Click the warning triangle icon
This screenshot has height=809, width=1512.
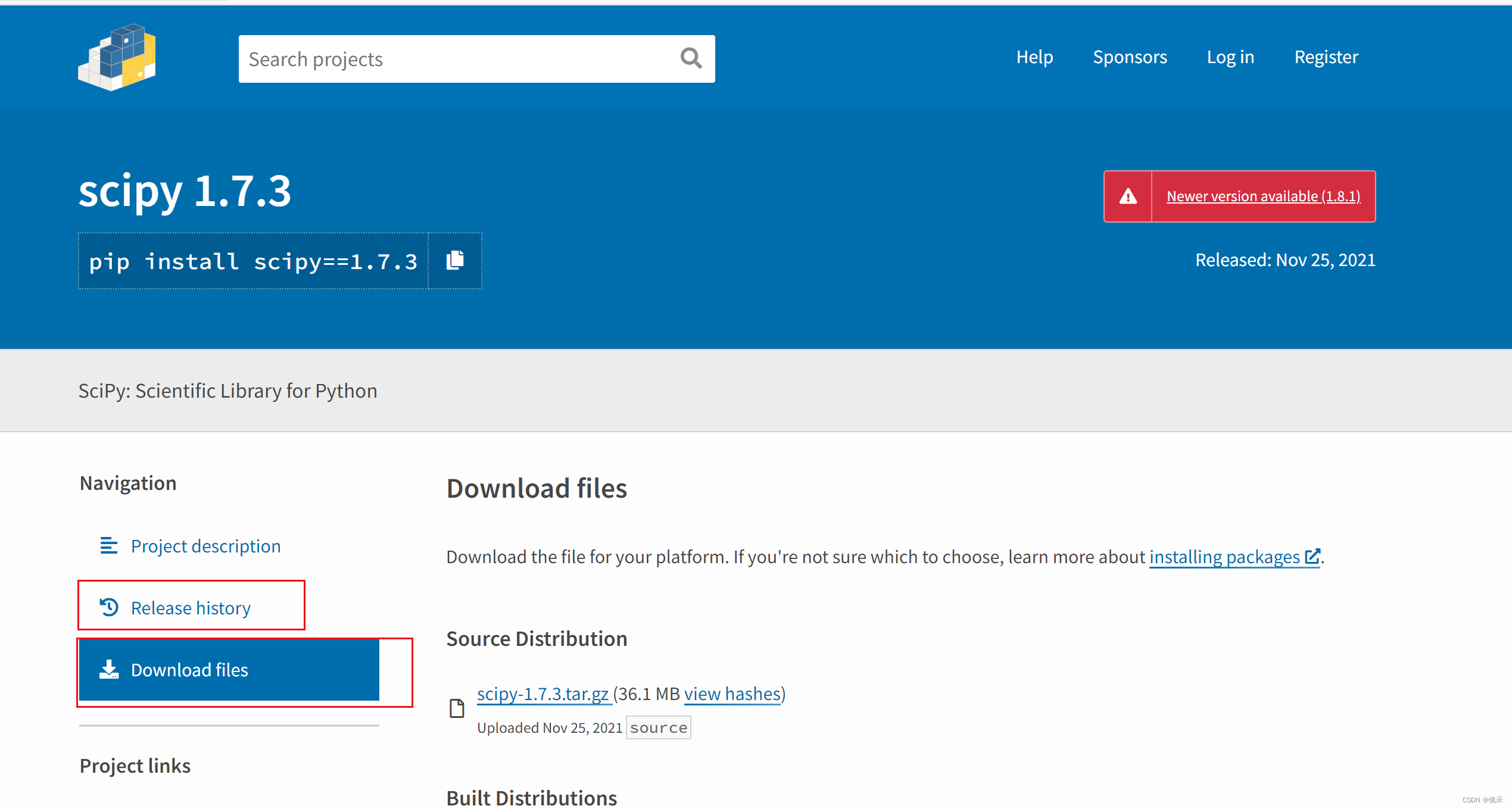pyautogui.click(x=1128, y=196)
